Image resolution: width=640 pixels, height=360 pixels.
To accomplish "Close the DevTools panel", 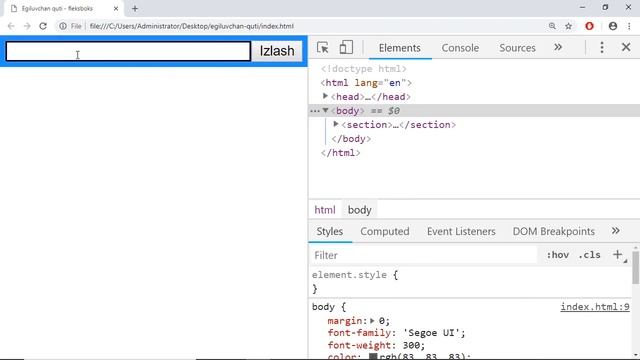I will point(626,47).
